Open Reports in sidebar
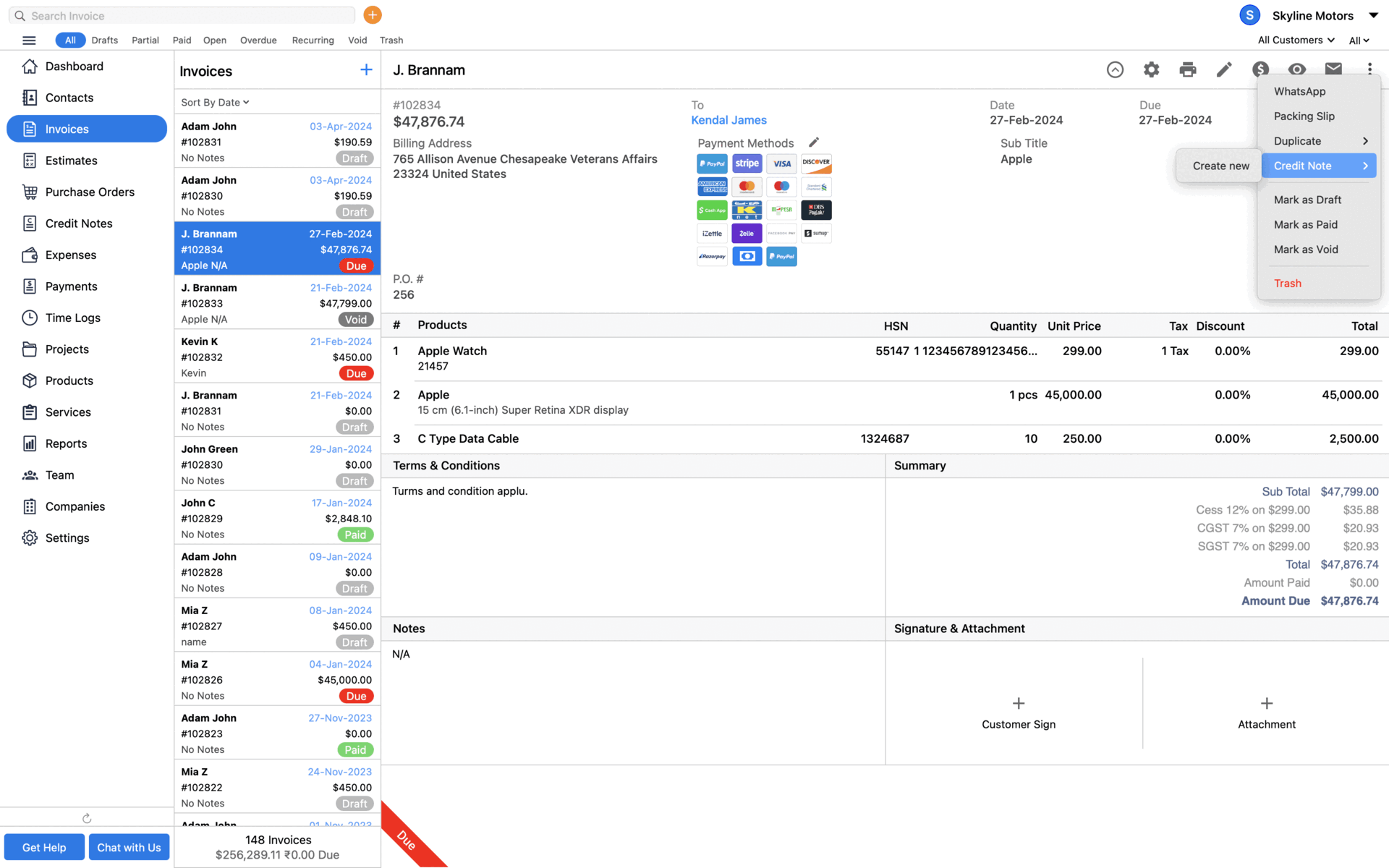The image size is (1389, 868). pyautogui.click(x=87, y=443)
